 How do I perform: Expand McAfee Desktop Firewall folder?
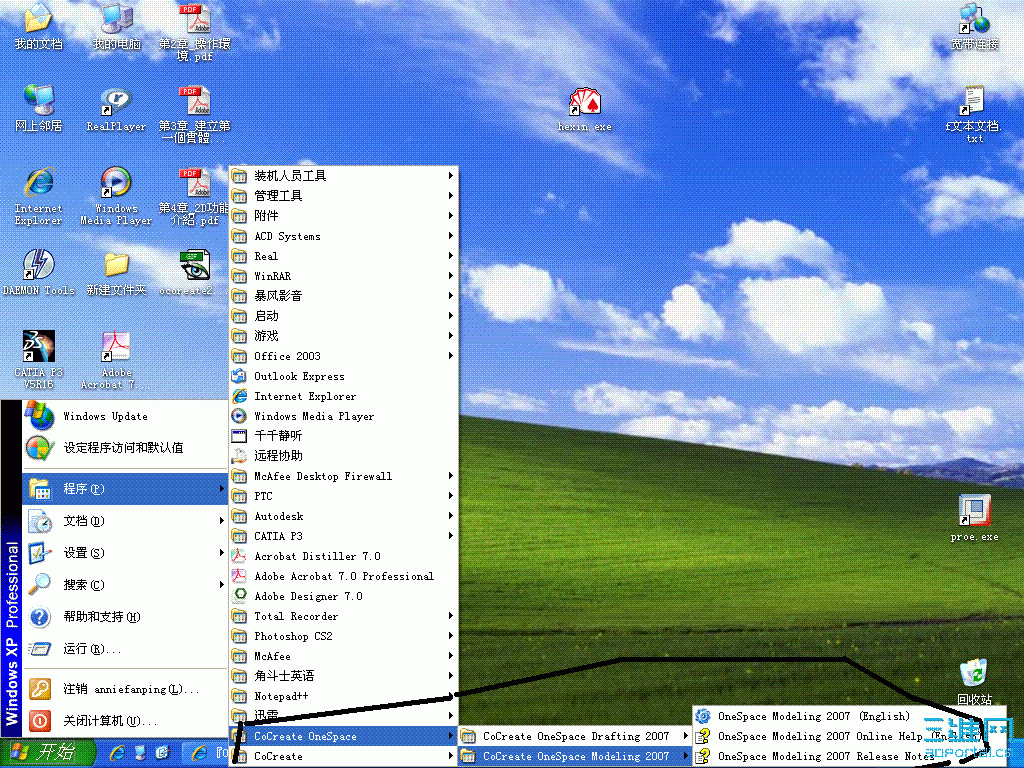pyautogui.click(x=344, y=476)
